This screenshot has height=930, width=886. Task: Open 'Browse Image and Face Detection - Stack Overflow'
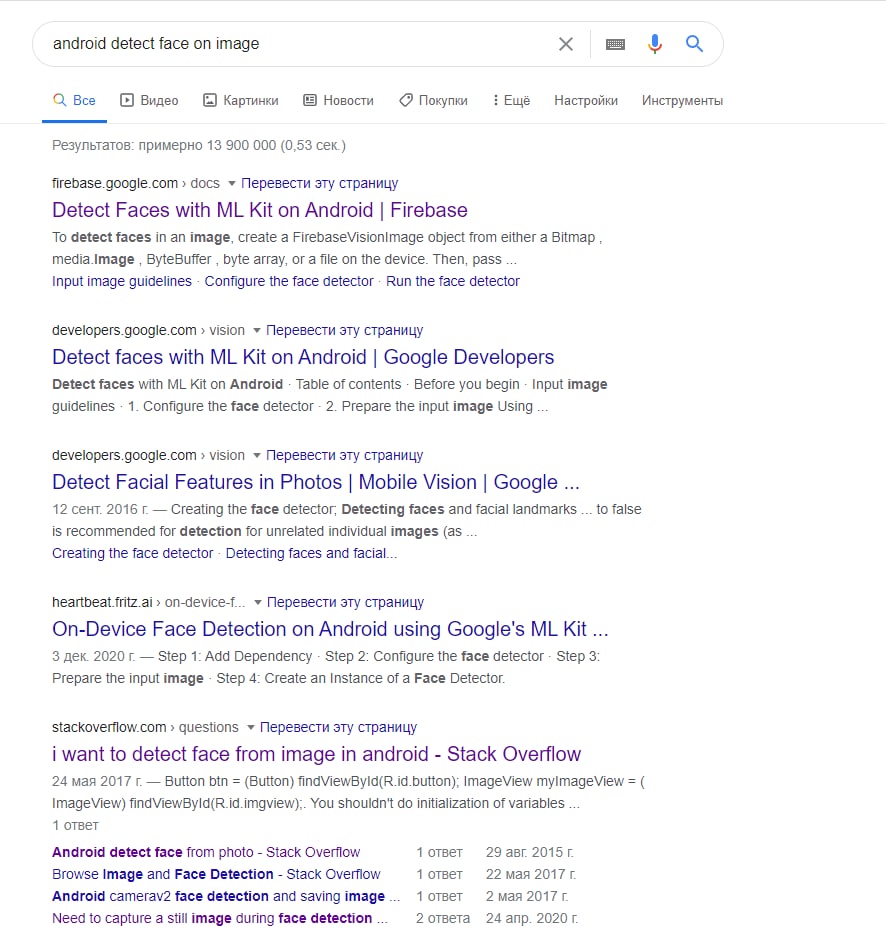tap(216, 874)
